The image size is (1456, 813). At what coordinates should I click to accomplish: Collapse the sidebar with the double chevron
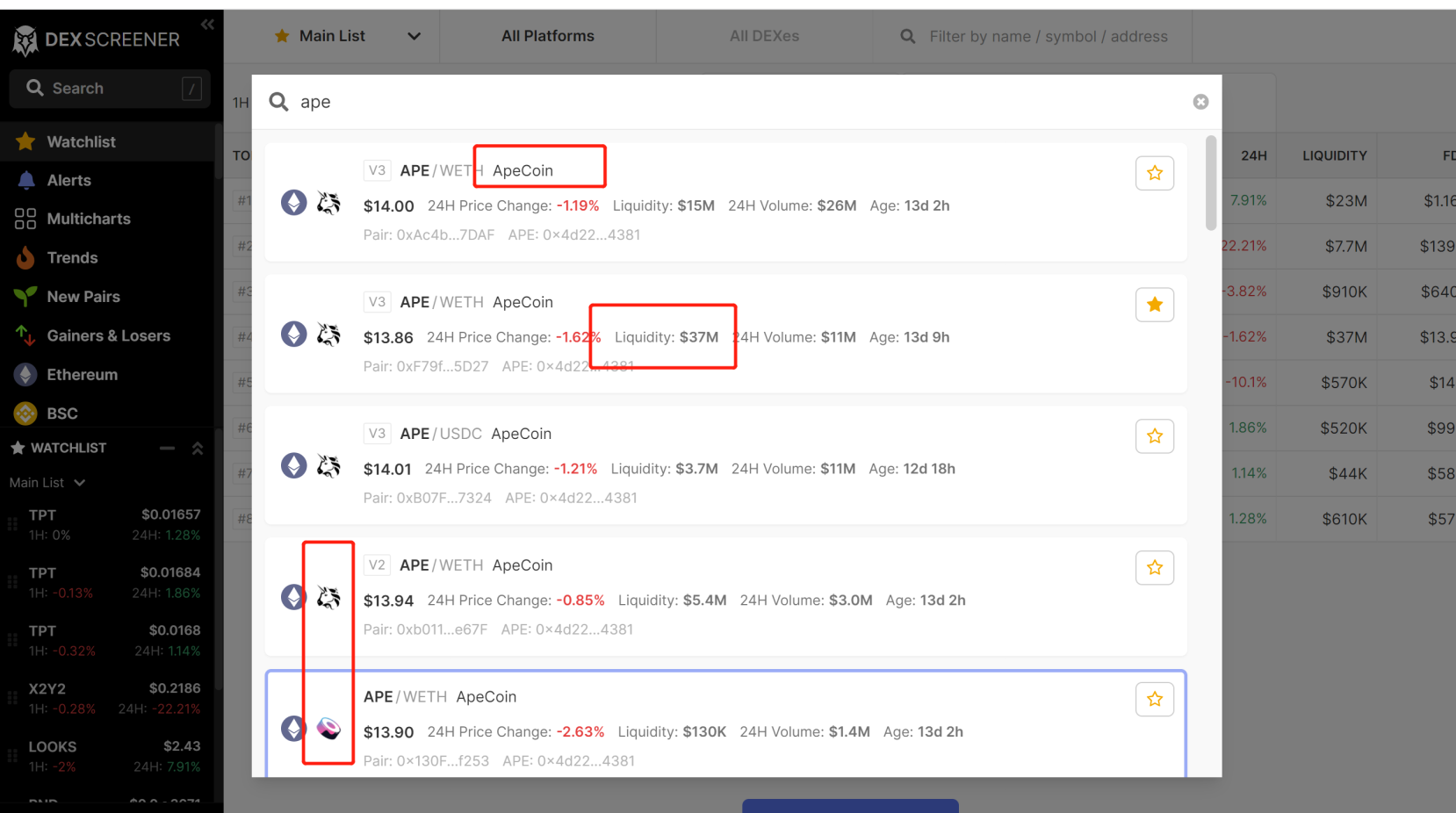pos(207,25)
